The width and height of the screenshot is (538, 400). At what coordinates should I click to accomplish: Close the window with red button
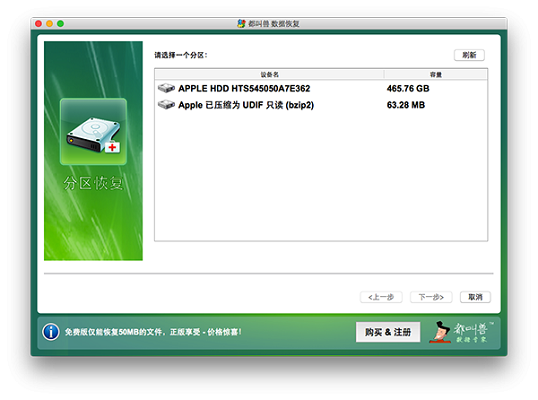pyautogui.click(x=38, y=24)
